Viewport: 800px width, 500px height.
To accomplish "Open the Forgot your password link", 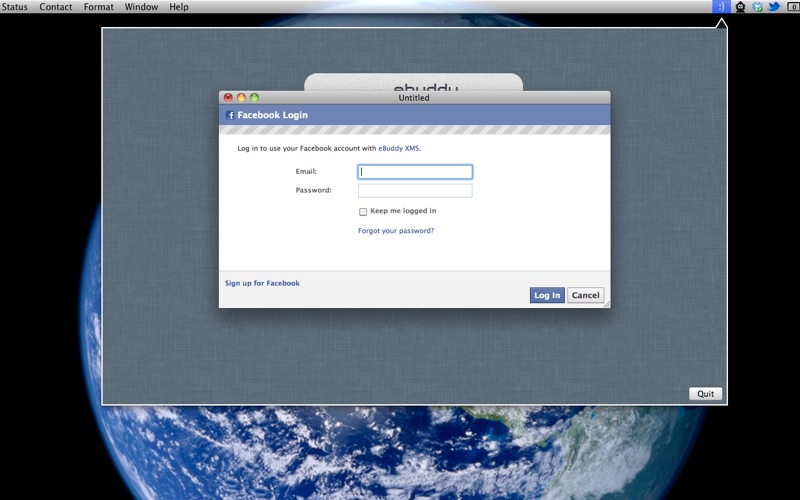I will [396, 231].
